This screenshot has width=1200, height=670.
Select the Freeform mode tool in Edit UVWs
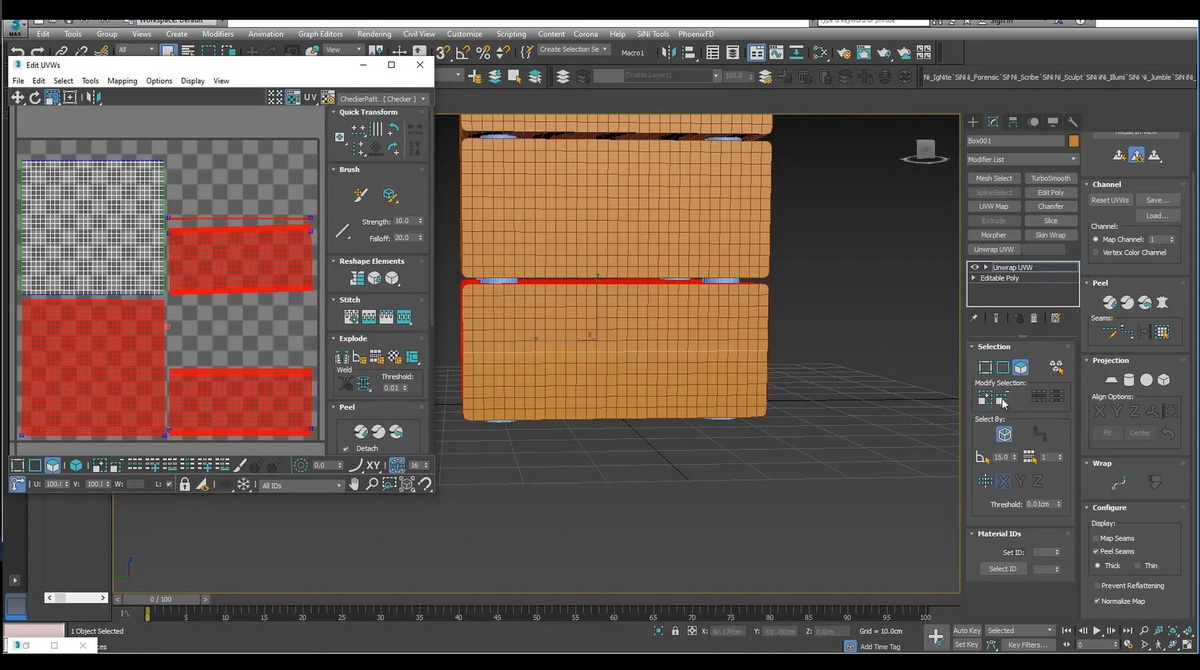pos(70,97)
